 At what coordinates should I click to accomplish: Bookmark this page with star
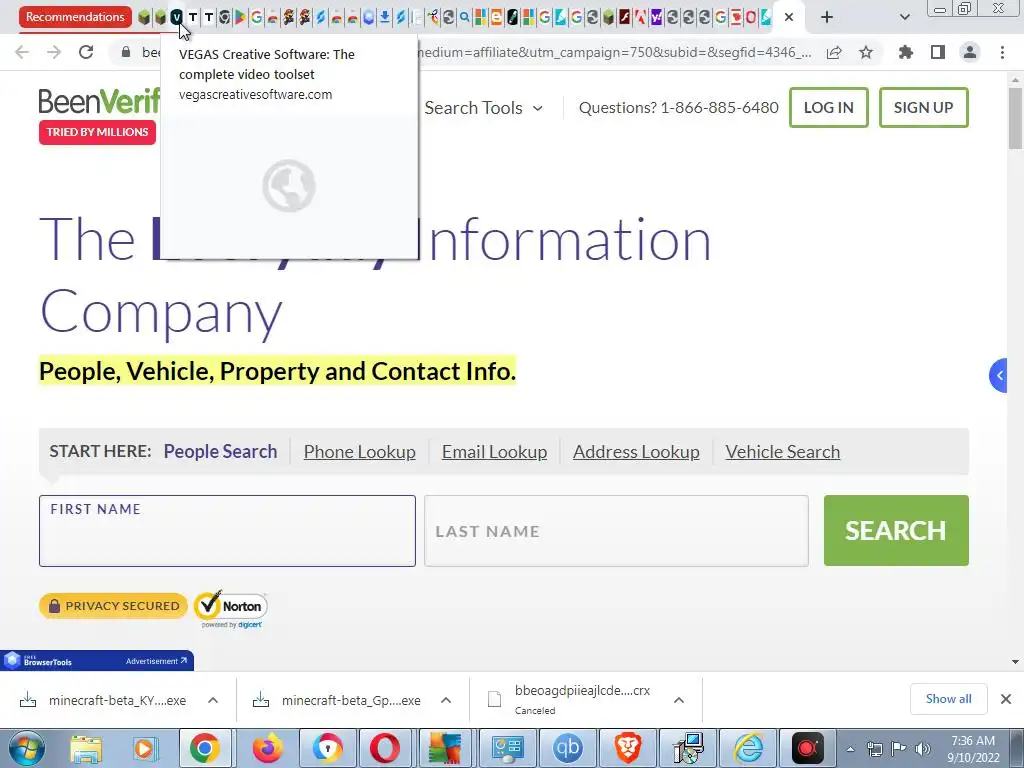click(x=866, y=52)
